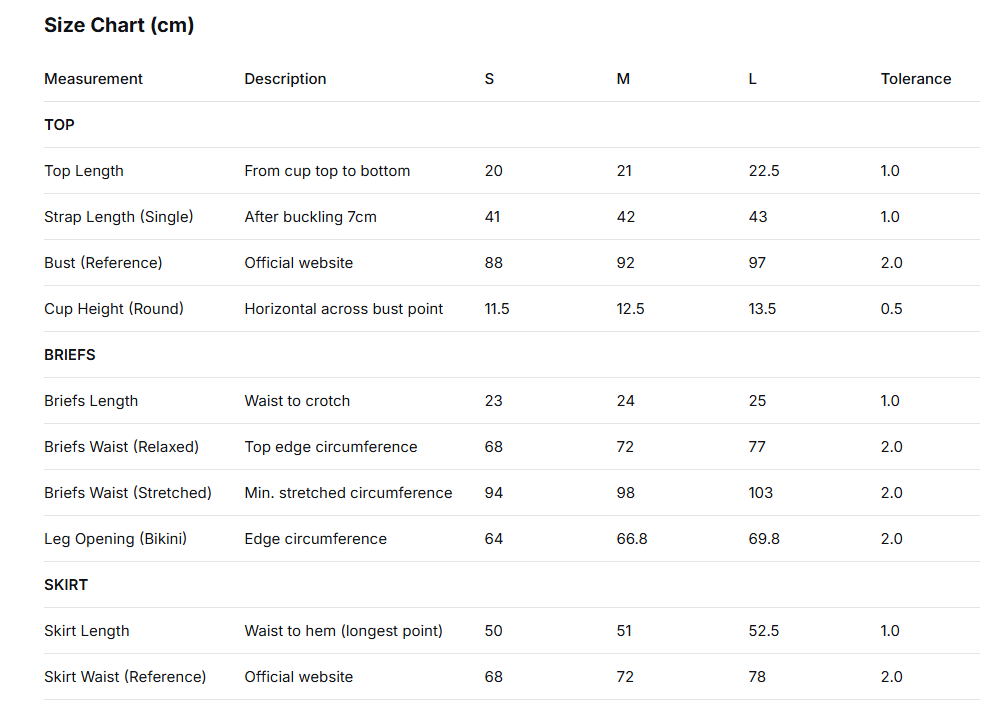This screenshot has height=722, width=997.
Task: Click the Top Length row label
Action: (x=84, y=171)
